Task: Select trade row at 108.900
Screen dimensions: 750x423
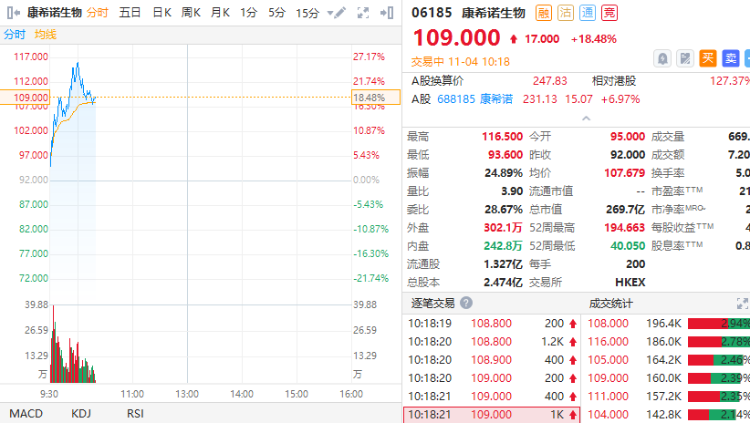Action: [x=492, y=360]
